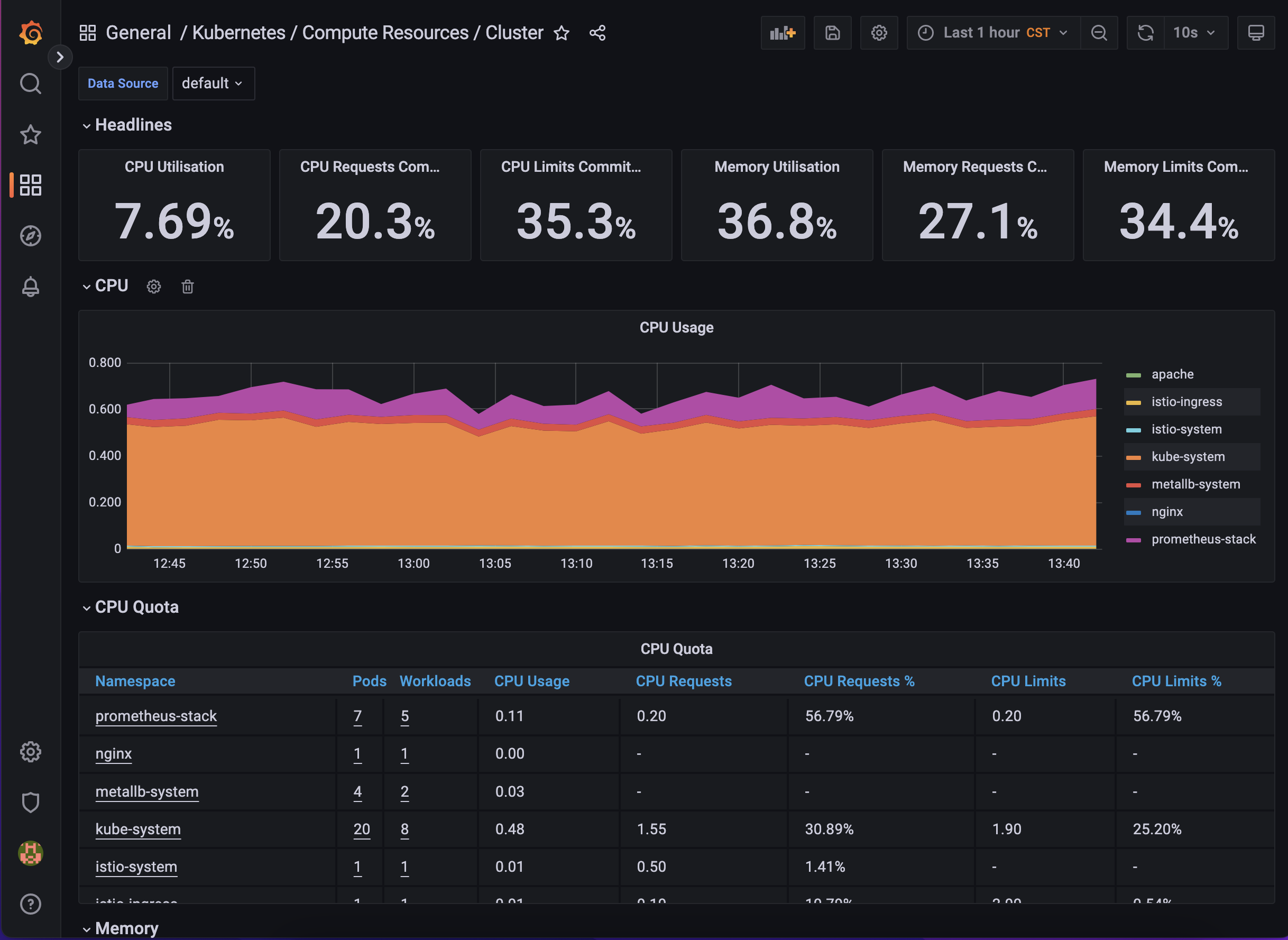
Task: Open dashboard settings gear in top bar
Action: point(878,33)
